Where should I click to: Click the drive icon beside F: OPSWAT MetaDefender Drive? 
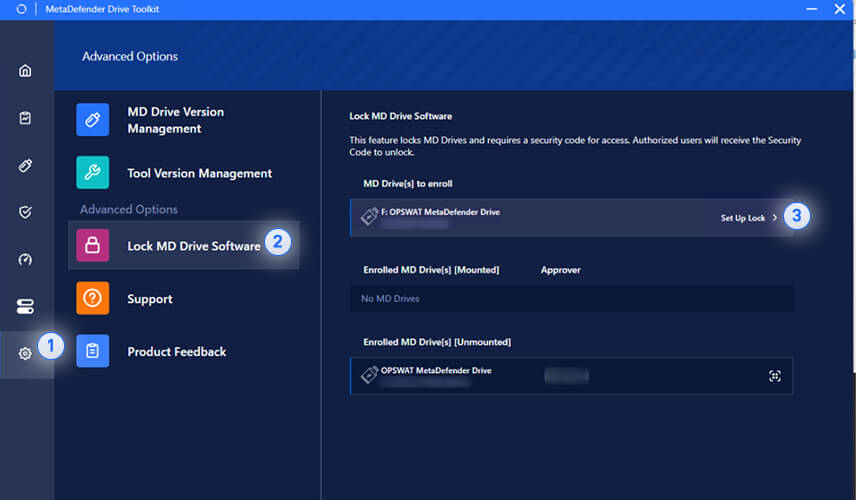point(370,216)
